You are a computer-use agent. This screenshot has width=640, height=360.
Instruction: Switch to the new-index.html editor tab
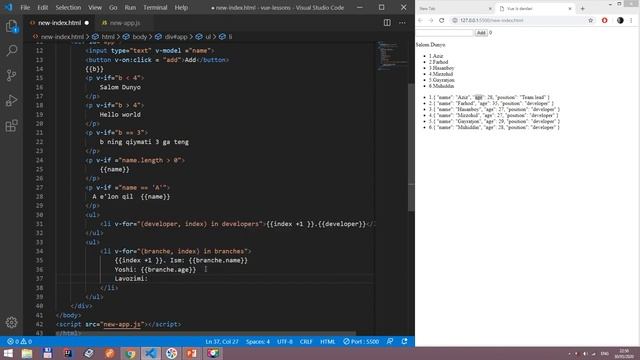59,23
